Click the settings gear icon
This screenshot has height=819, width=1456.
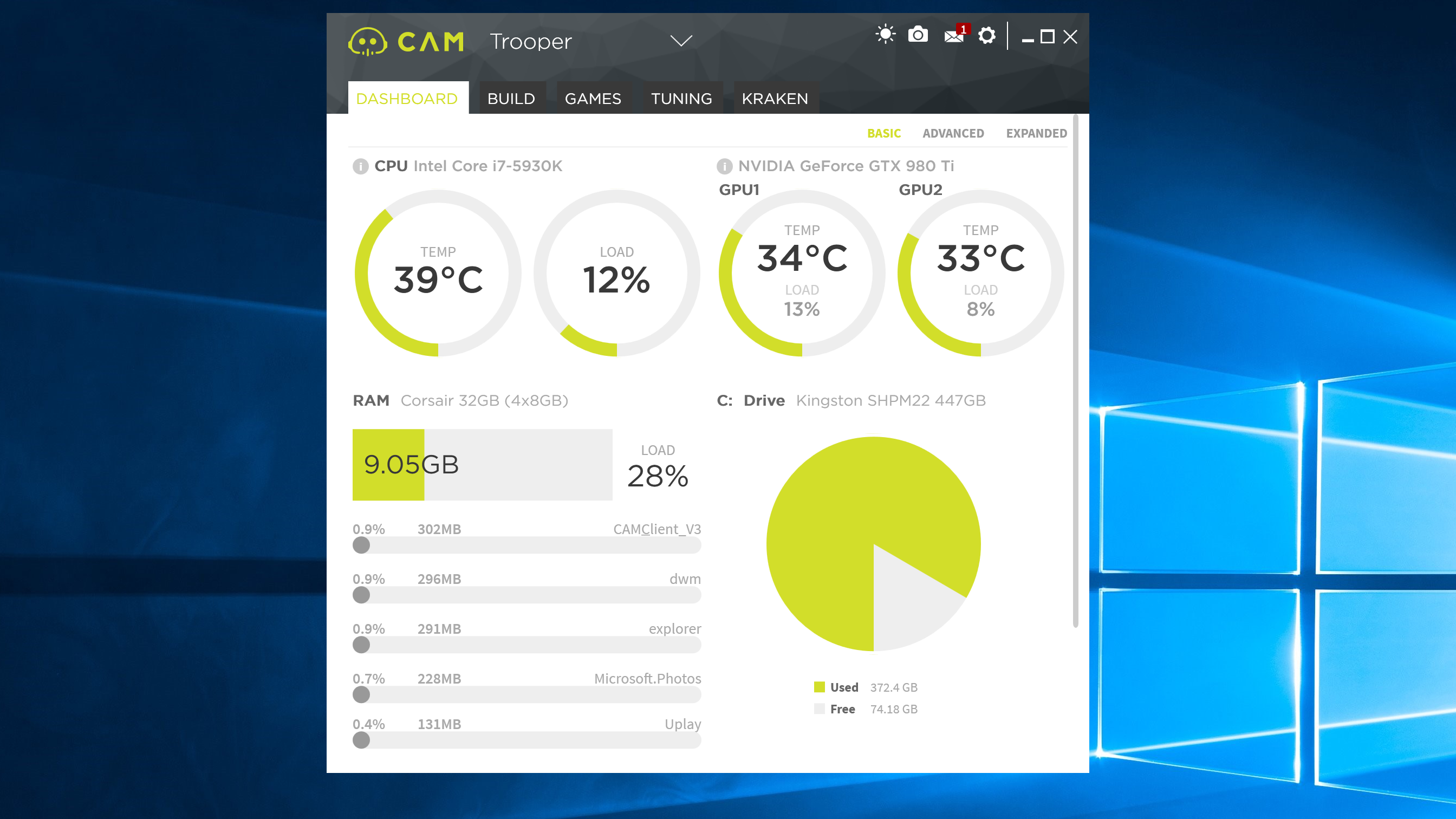[x=986, y=36]
